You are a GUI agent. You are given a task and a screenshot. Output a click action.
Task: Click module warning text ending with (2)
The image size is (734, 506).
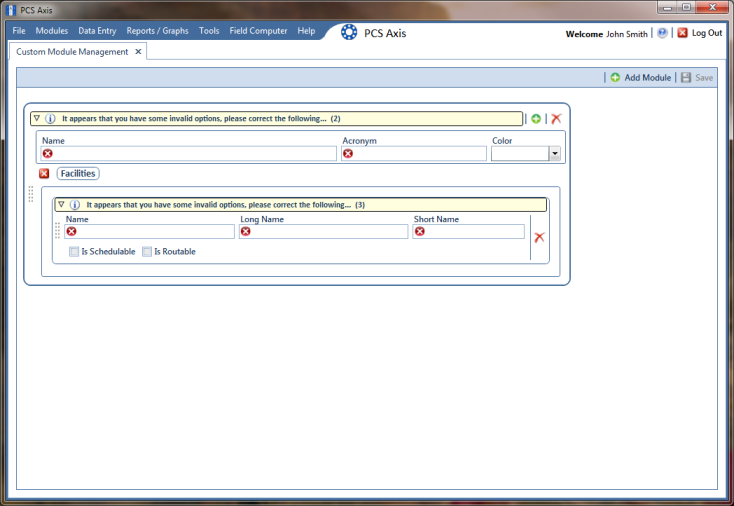click(x=201, y=119)
